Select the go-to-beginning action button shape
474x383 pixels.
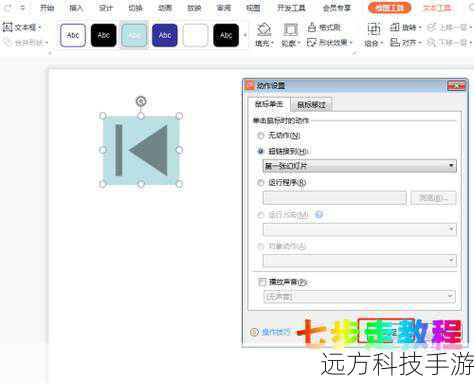coord(141,150)
